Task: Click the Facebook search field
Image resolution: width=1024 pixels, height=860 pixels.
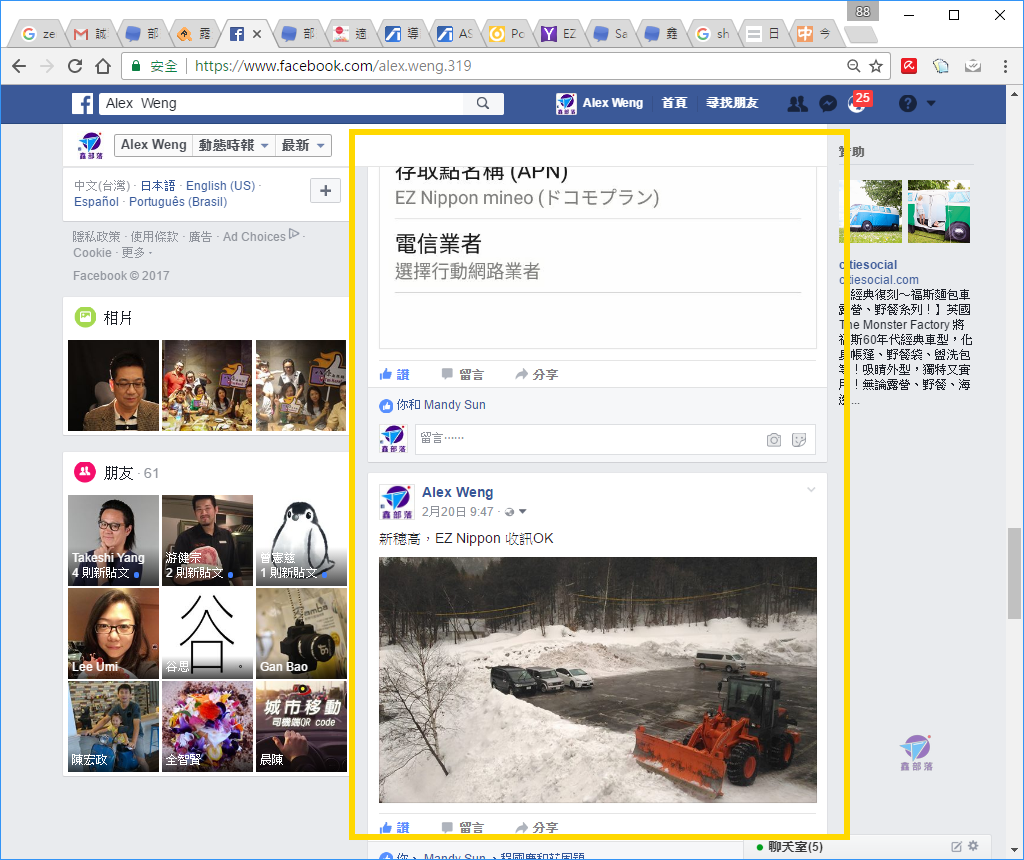Action: click(281, 103)
